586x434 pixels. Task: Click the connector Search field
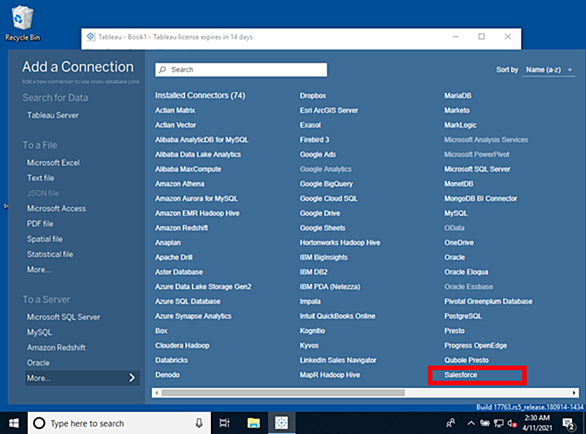click(241, 70)
